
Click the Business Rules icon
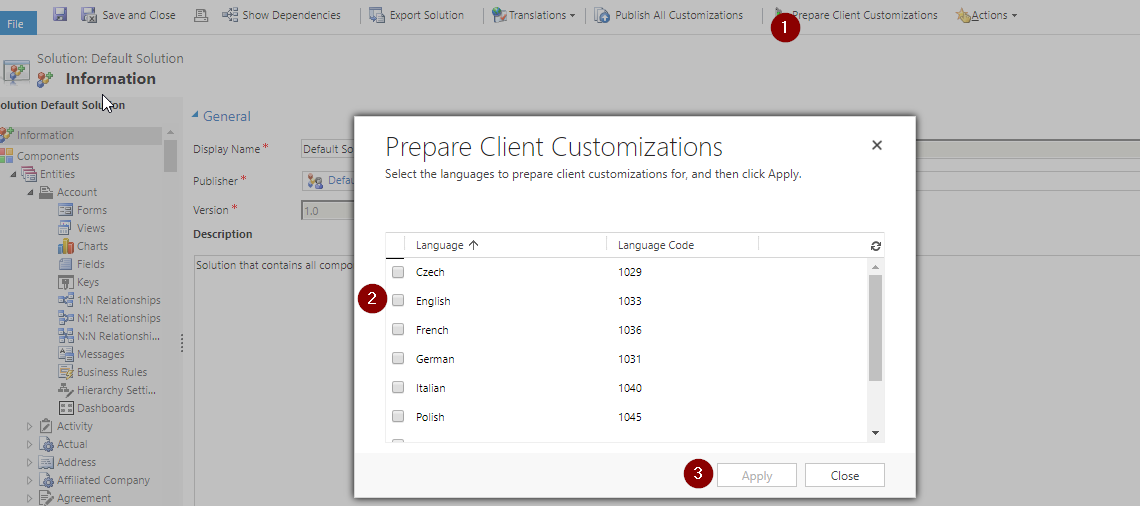(x=65, y=372)
